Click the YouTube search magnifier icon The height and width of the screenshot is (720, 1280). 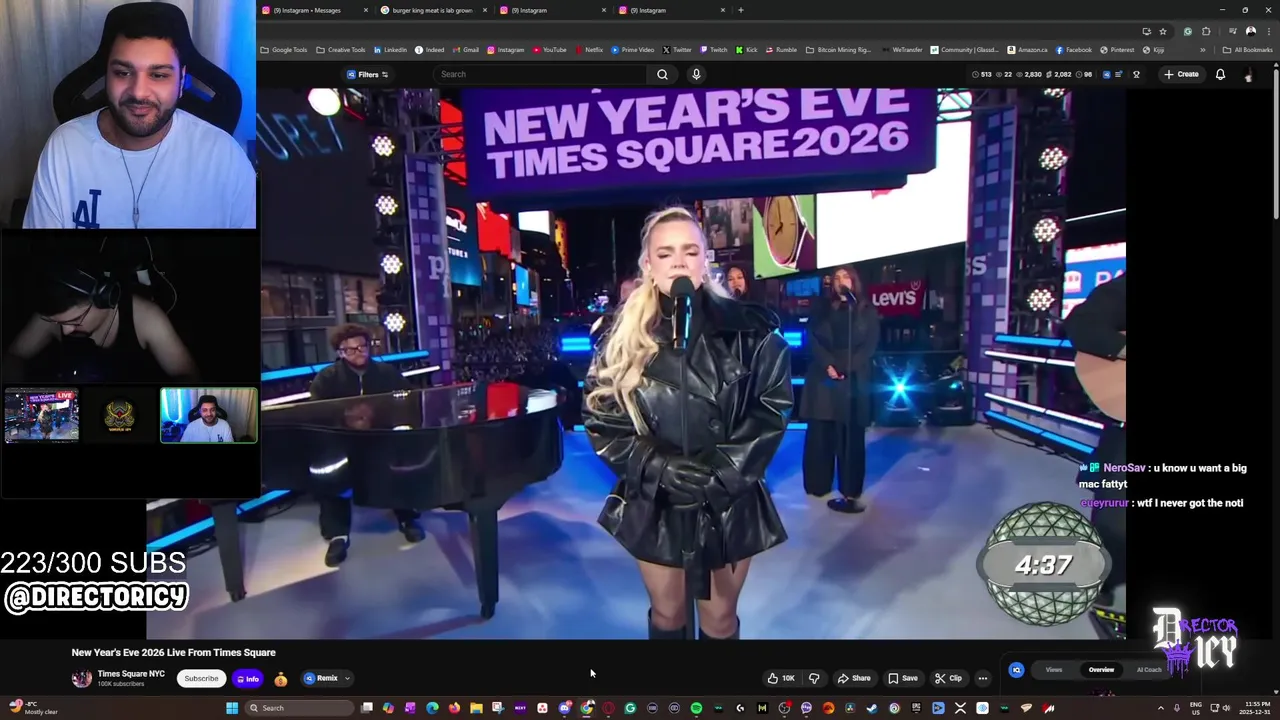pyautogui.click(x=662, y=74)
